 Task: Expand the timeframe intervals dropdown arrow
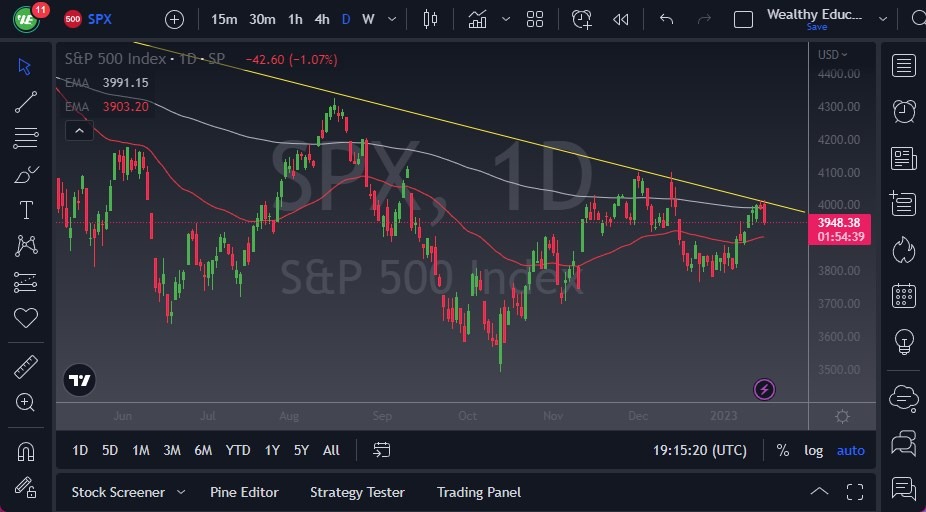click(x=391, y=19)
